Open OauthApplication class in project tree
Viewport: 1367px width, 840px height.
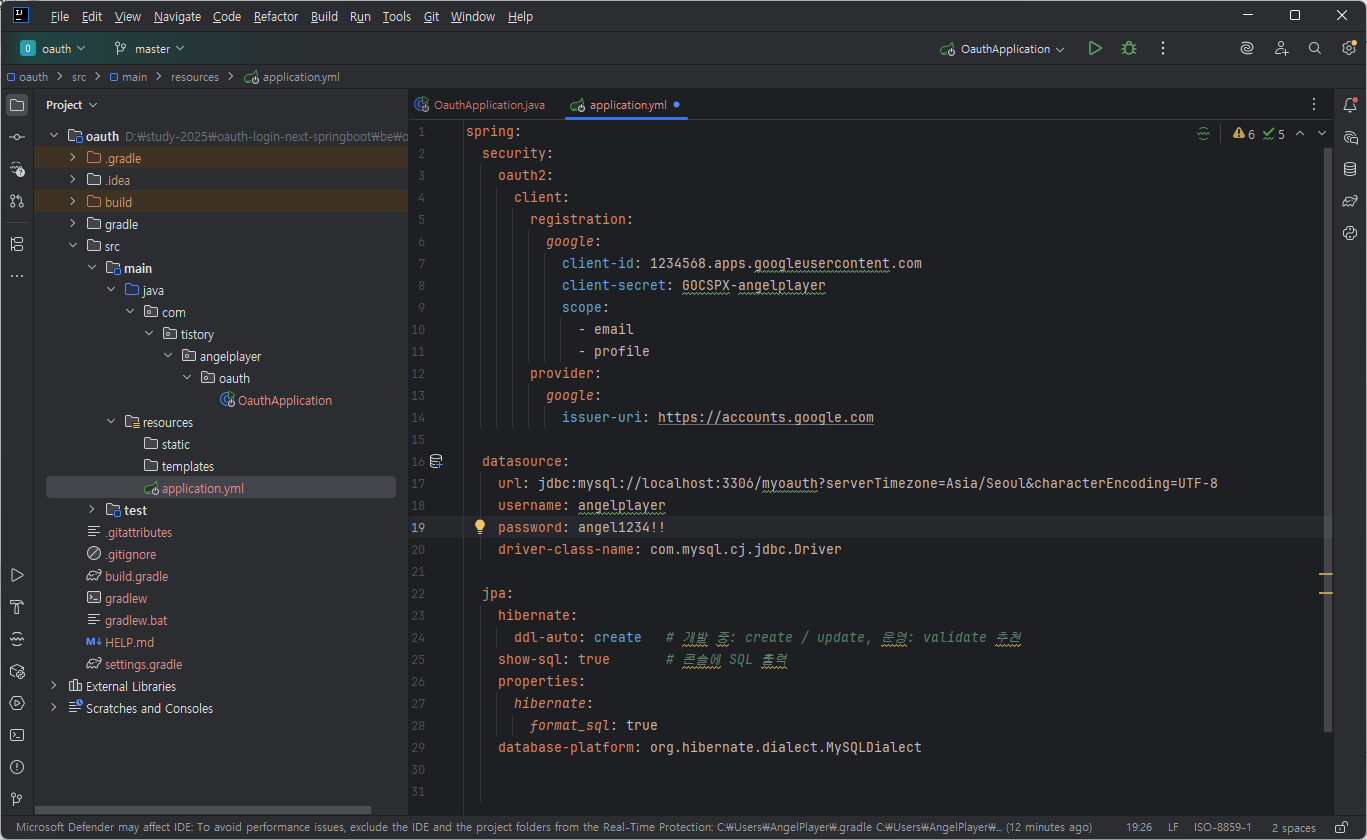click(275, 400)
